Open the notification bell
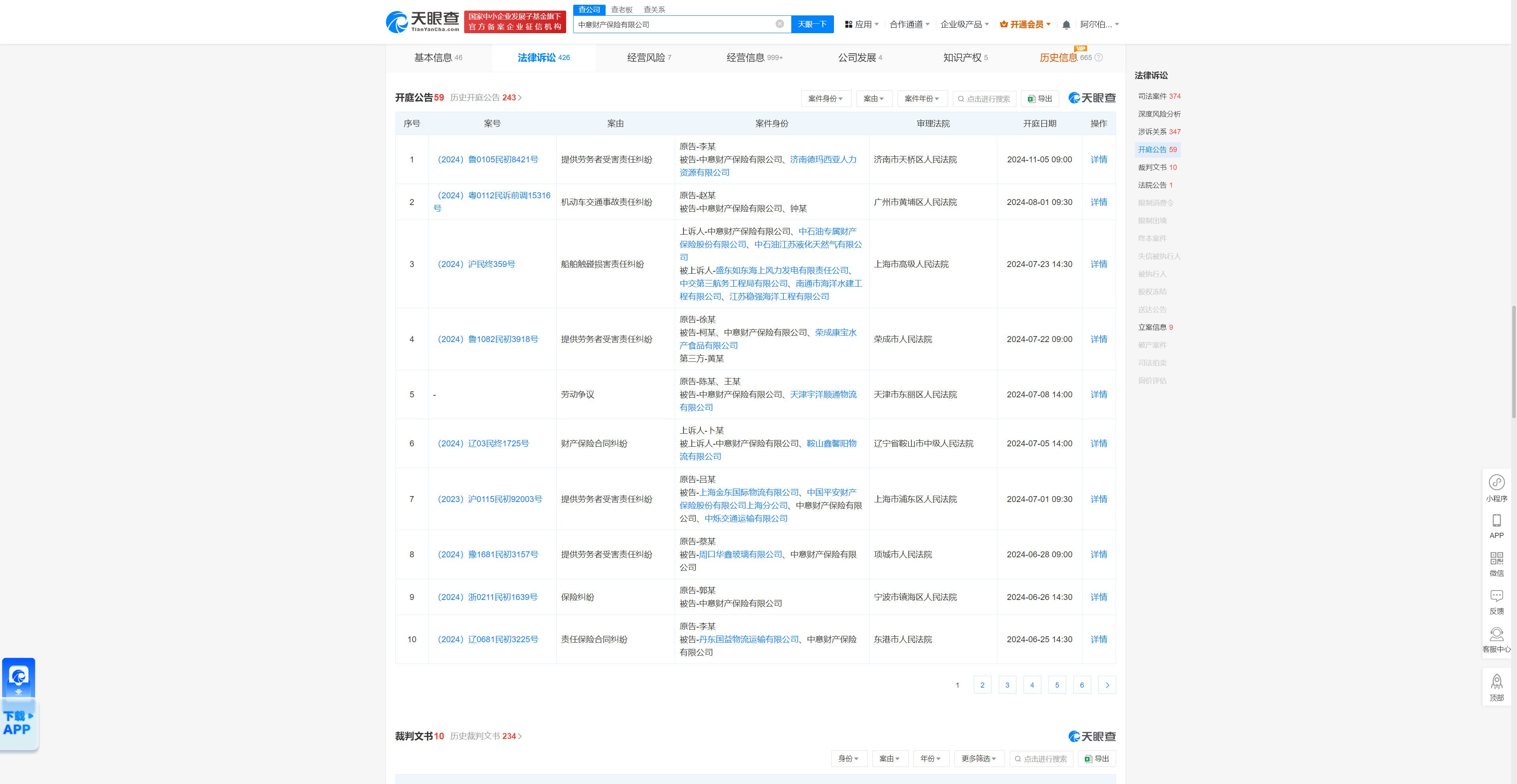This screenshot has height=784, width=1517. pyautogui.click(x=1066, y=25)
